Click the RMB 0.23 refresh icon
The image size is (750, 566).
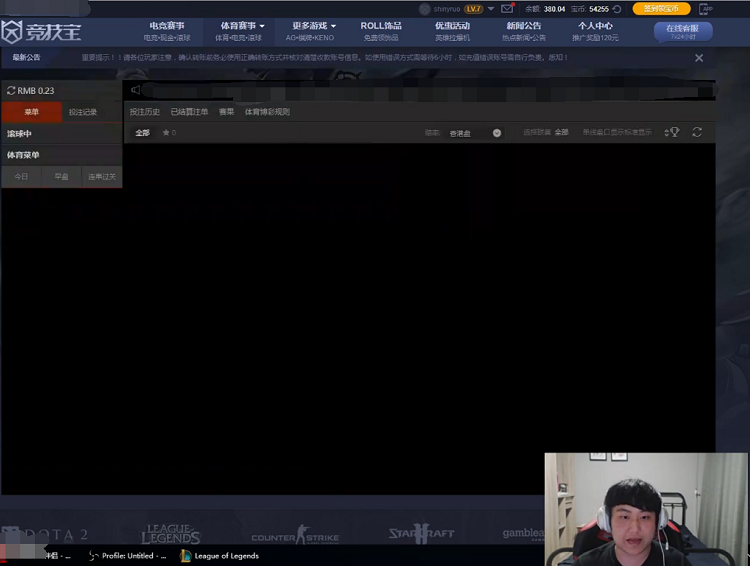[11, 91]
